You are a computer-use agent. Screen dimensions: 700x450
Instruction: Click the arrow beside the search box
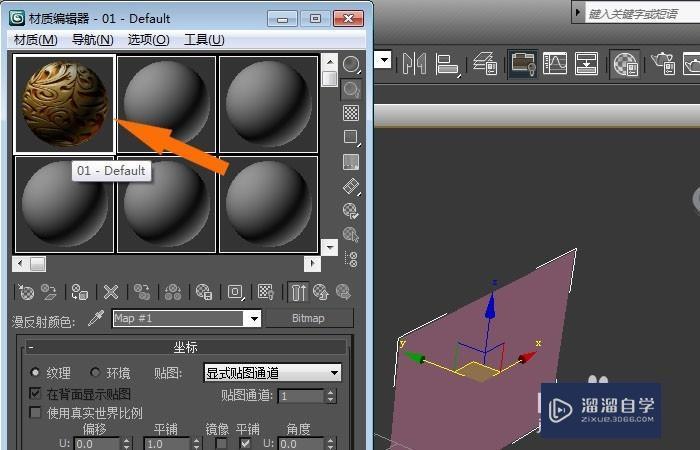pyautogui.click(x=578, y=12)
